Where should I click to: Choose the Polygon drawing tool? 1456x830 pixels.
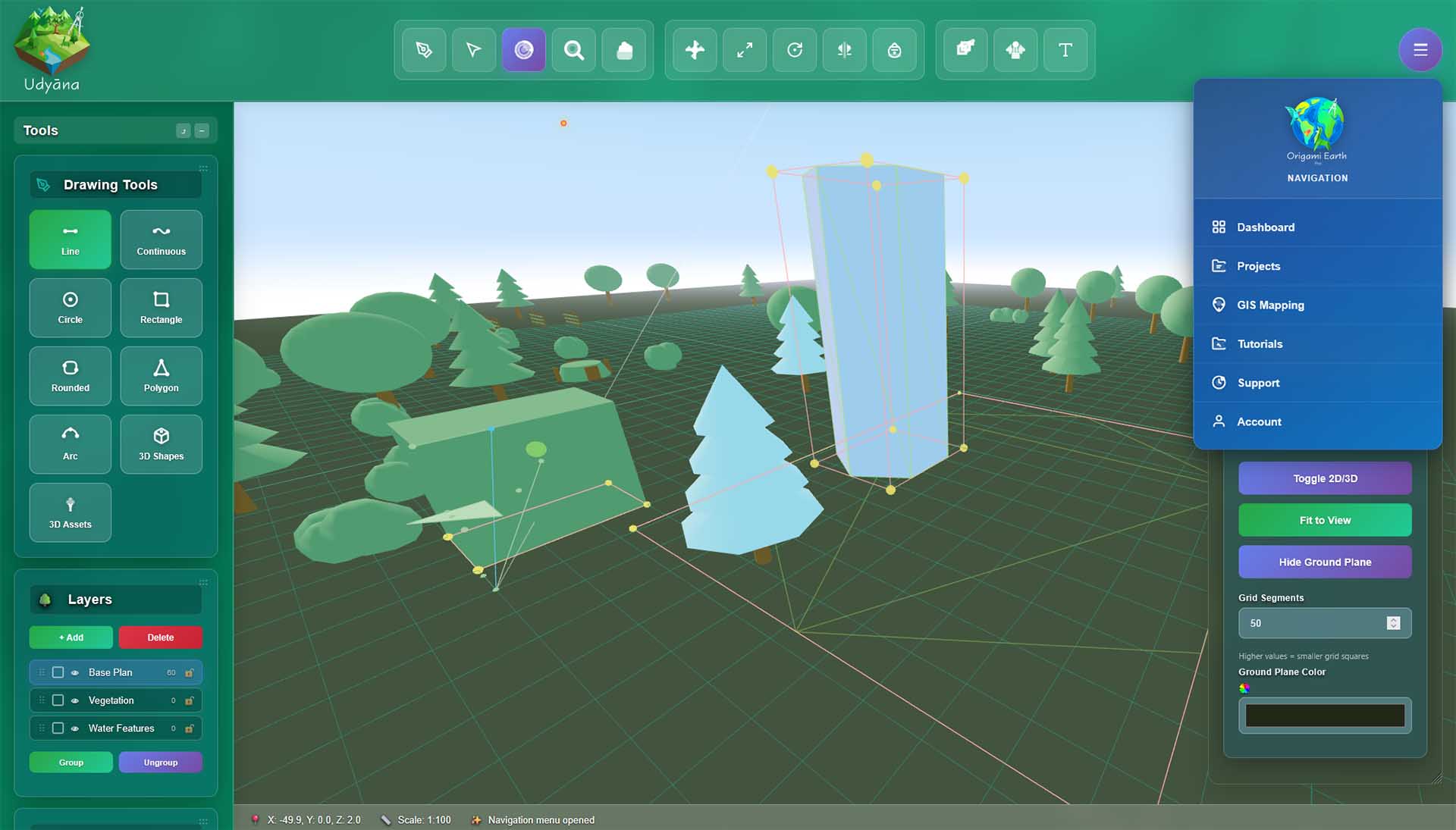161,376
